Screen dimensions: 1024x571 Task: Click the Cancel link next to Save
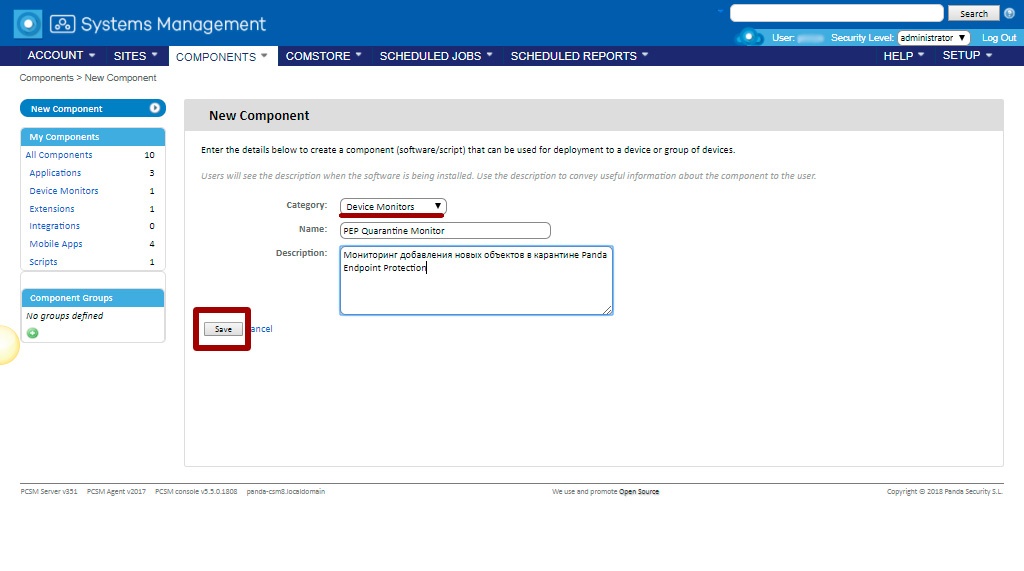pos(260,329)
